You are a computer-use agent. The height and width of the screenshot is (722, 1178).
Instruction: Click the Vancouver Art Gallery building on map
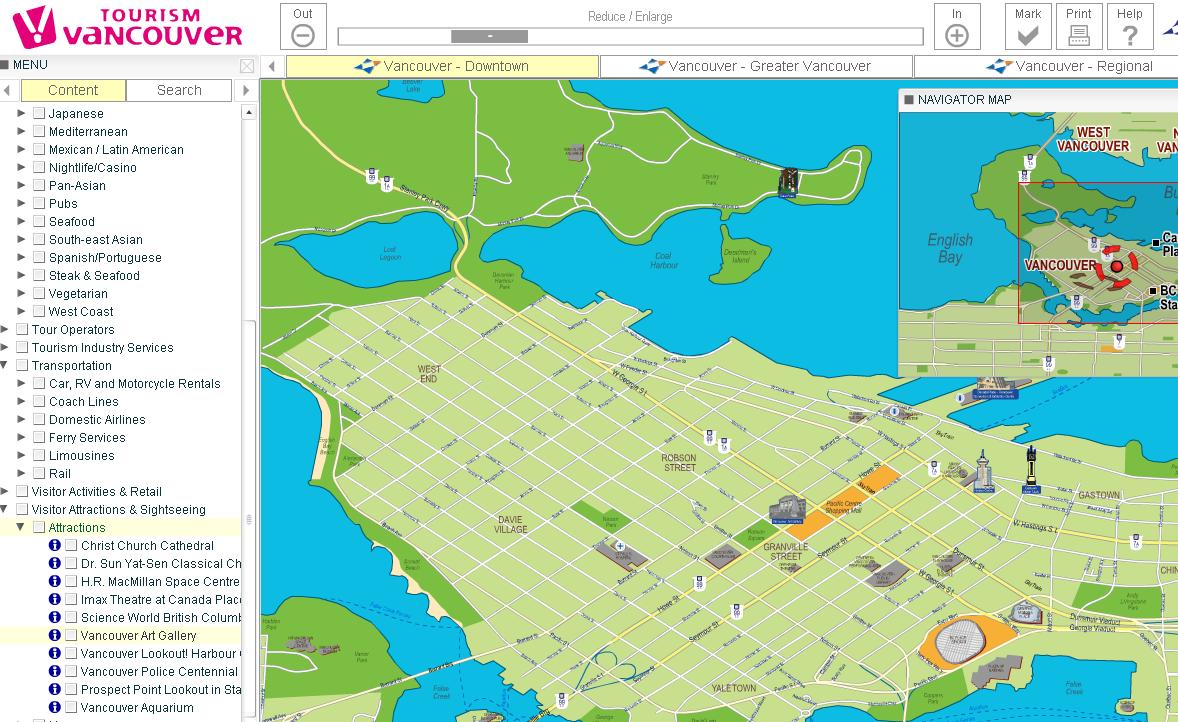pos(787,510)
